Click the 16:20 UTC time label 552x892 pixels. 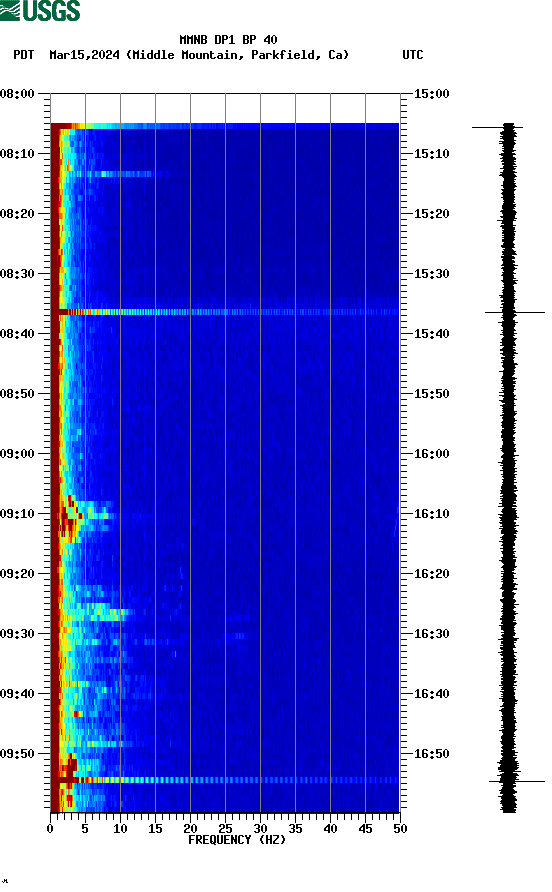click(431, 573)
